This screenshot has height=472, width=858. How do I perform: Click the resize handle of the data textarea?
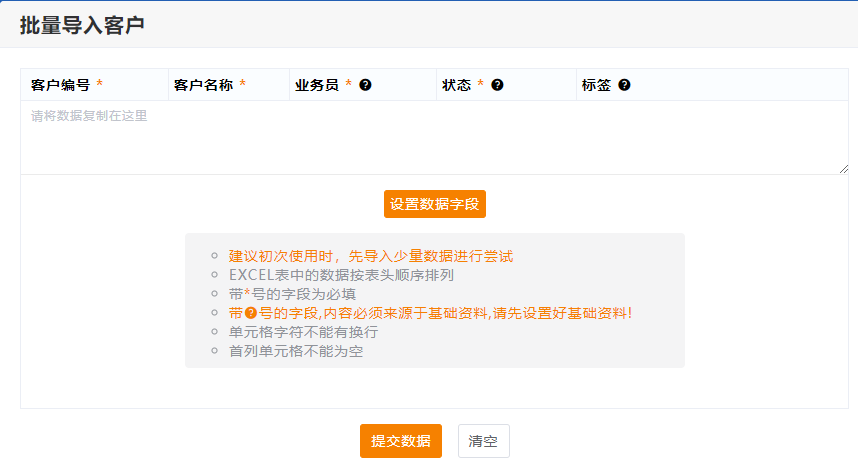click(x=843, y=168)
